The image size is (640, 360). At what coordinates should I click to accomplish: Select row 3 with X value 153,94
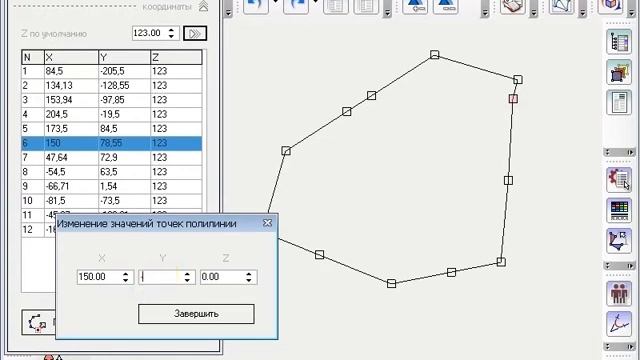[x=111, y=100]
